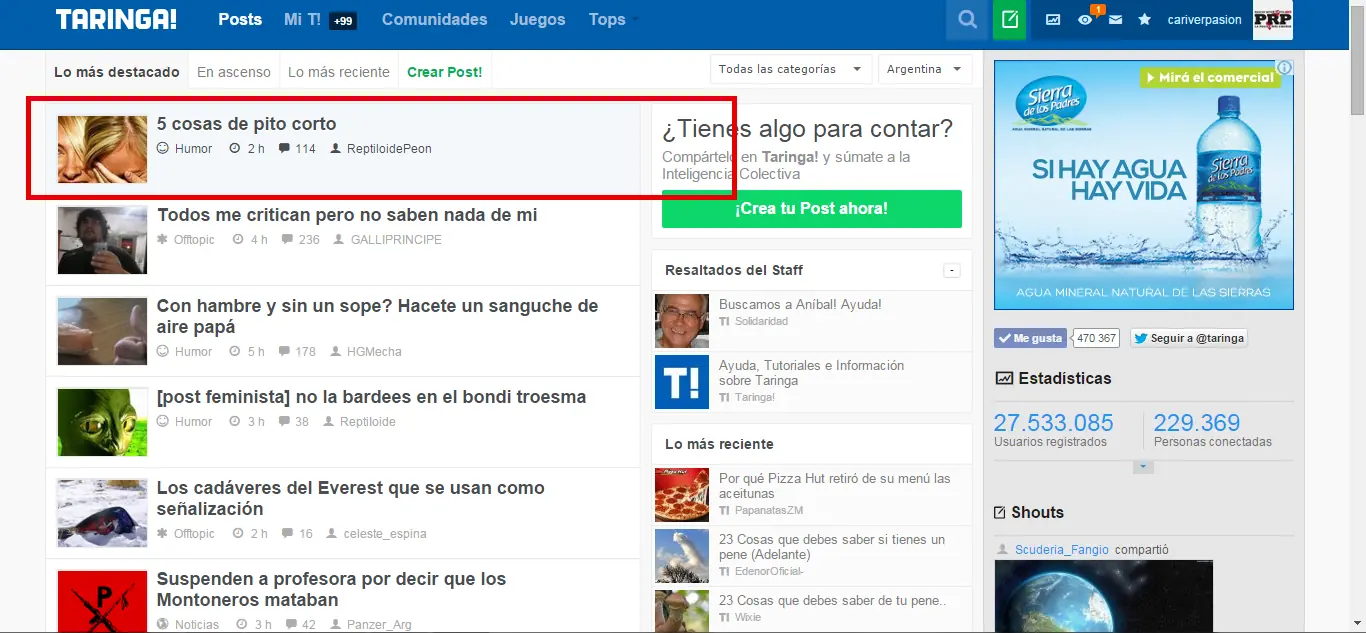Viewport: 1366px width, 633px height.
Task: Click the PRP user avatar in the header
Action: pos(1273,19)
